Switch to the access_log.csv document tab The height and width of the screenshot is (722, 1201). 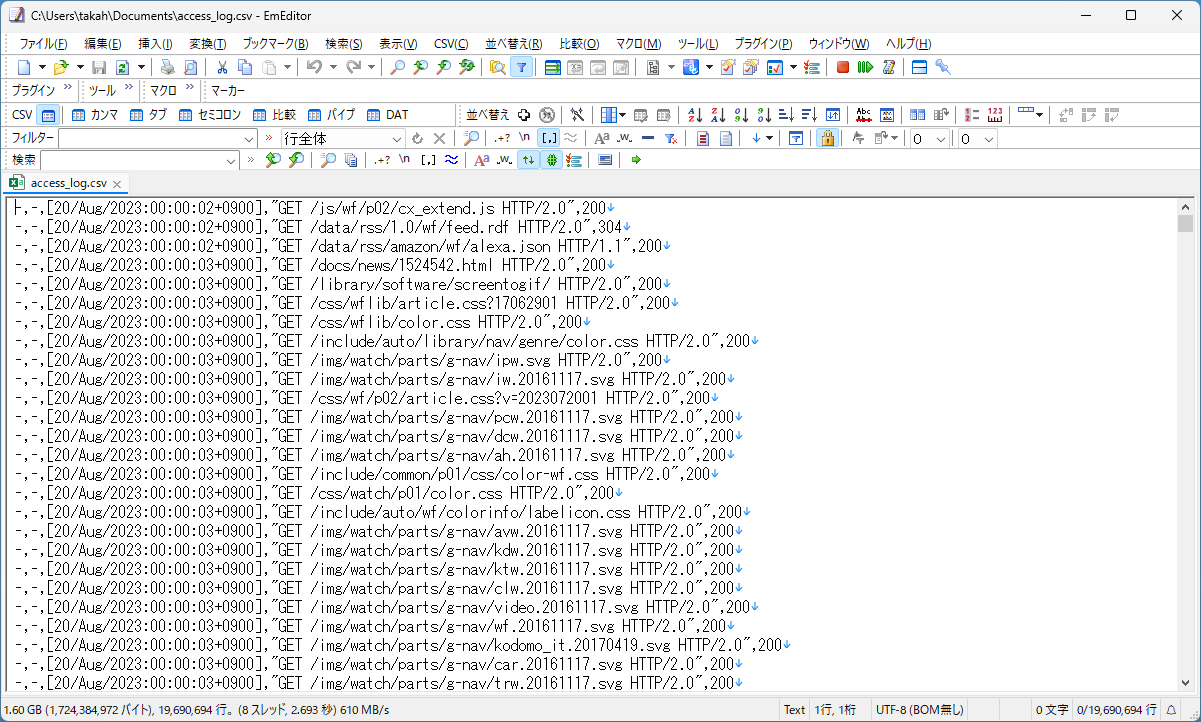tap(65, 183)
